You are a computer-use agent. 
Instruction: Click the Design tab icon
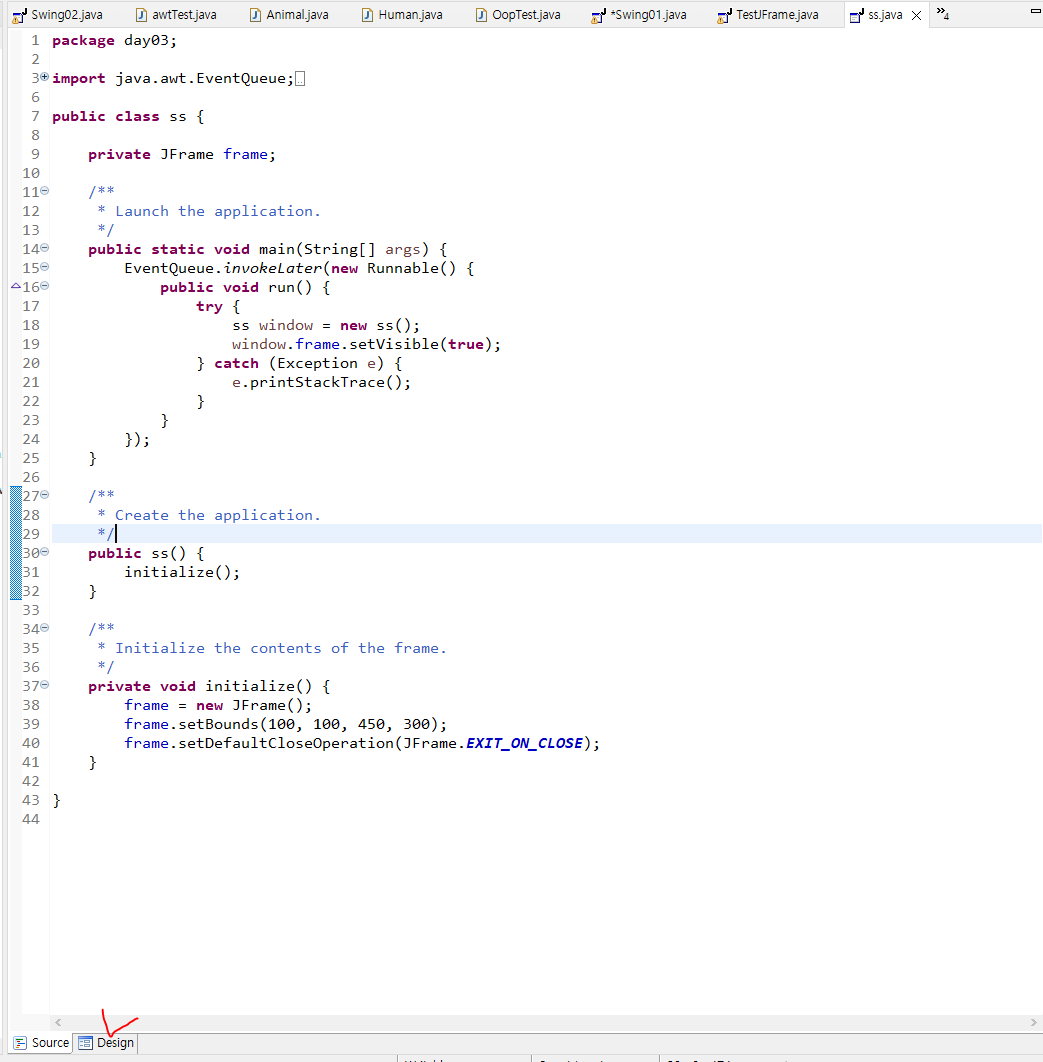[x=85, y=1043]
